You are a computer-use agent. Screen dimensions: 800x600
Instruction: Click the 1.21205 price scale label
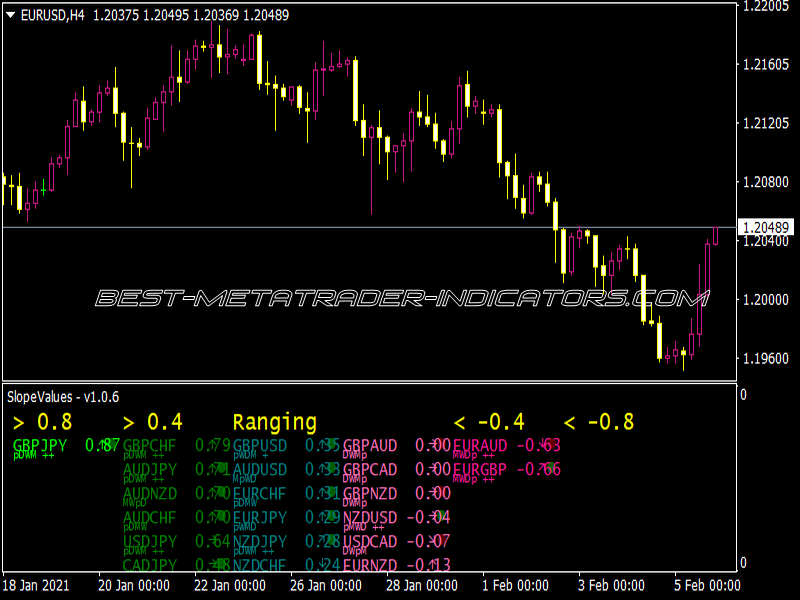(x=766, y=123)
